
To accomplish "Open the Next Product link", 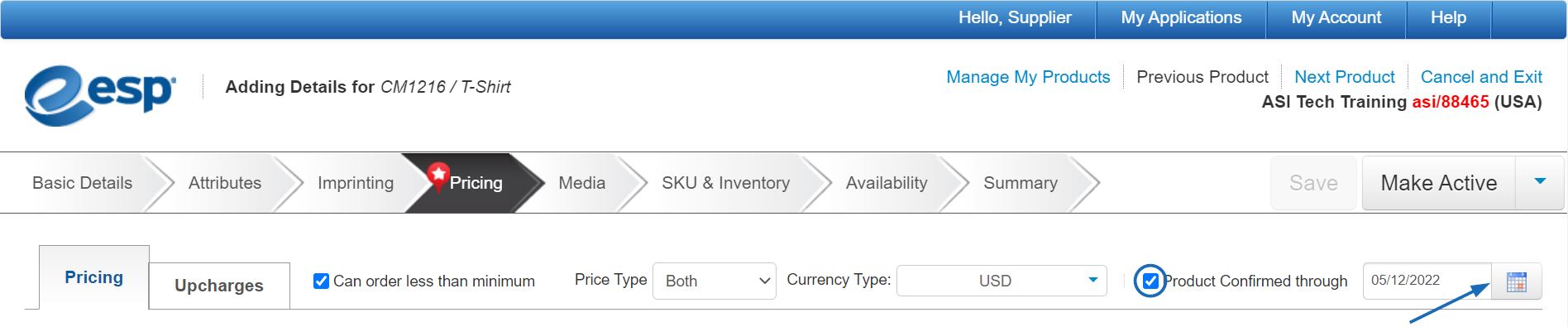I will click(1344, 77).
